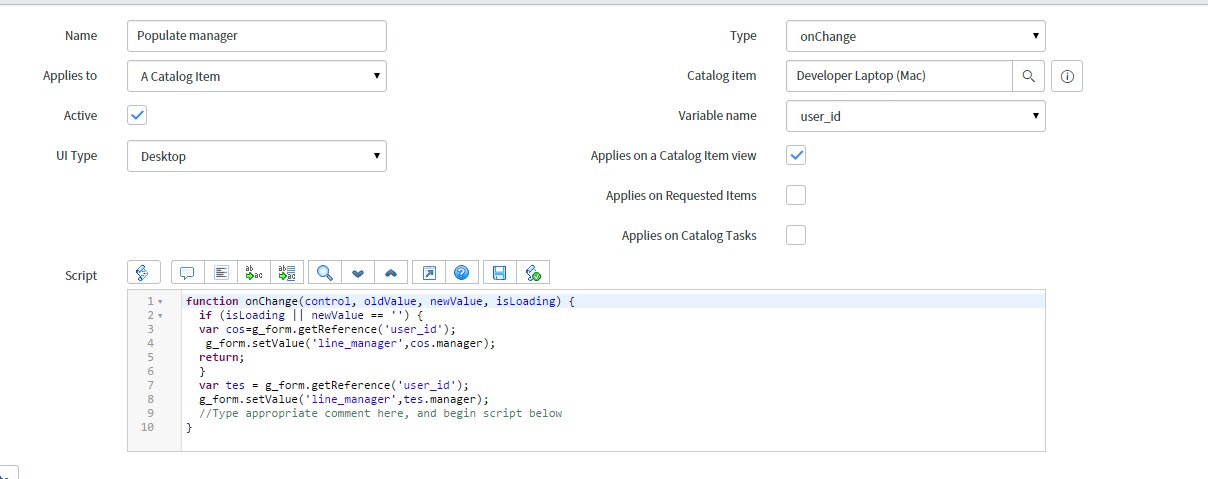Click the Replace (ab→ac) icon
The height and width of the screenshot is (479, 1208).
255,272
